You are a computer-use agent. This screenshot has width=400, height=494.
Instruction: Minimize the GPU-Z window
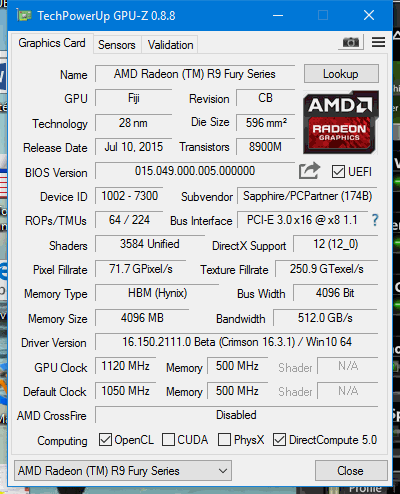[278, 15]
